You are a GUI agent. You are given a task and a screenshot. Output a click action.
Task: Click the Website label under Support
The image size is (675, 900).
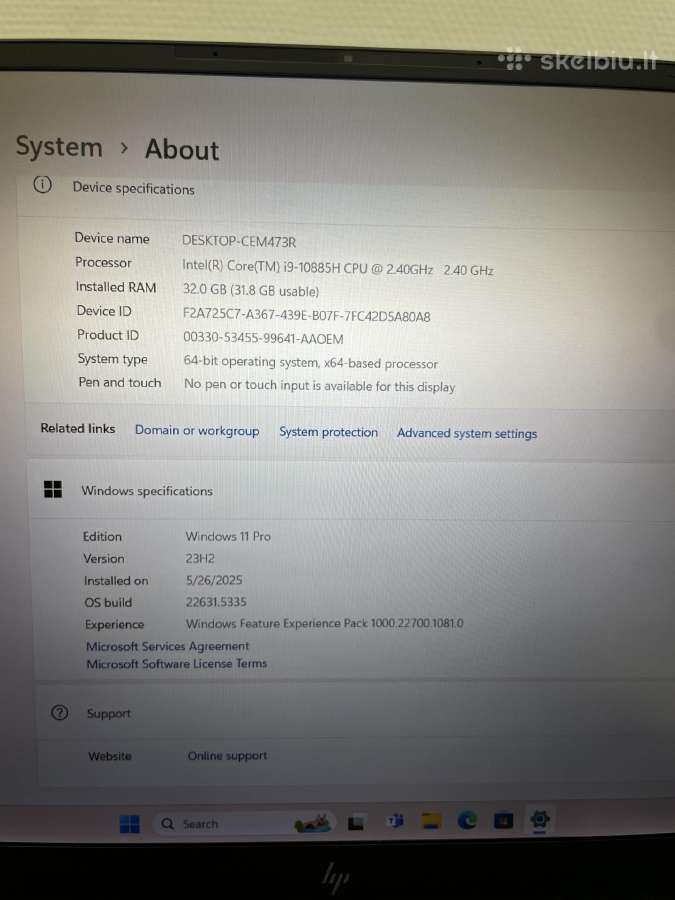coord(110,756)
